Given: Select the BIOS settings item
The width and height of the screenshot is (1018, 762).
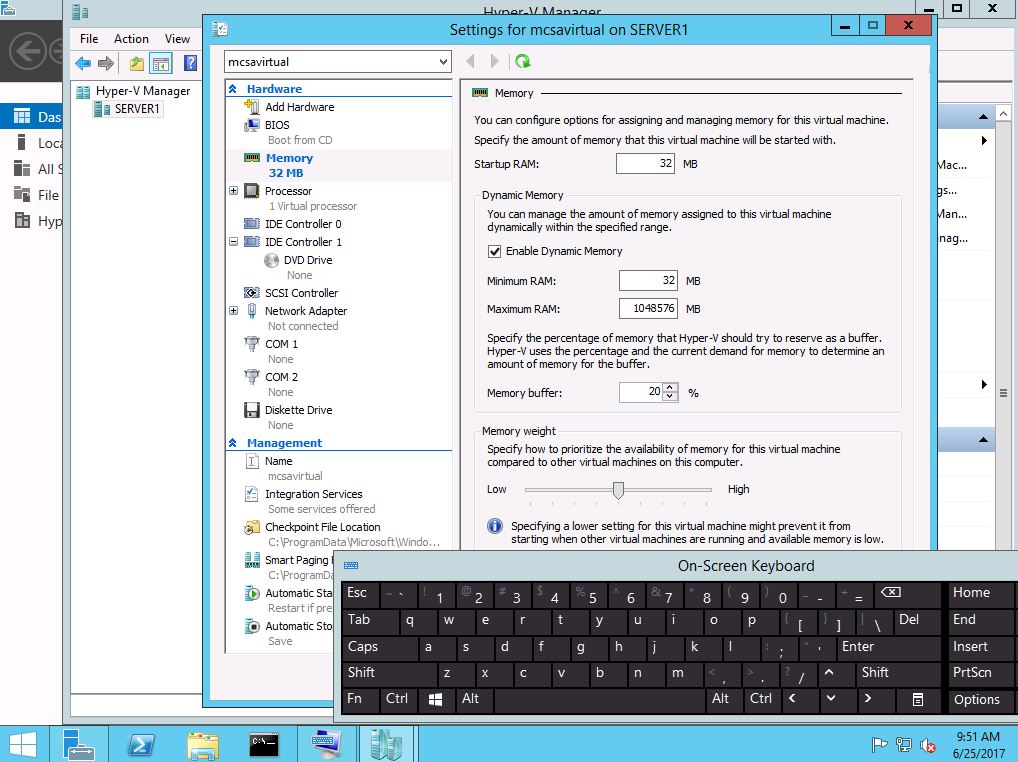Looking at the screenshot, I should (277, 125).
